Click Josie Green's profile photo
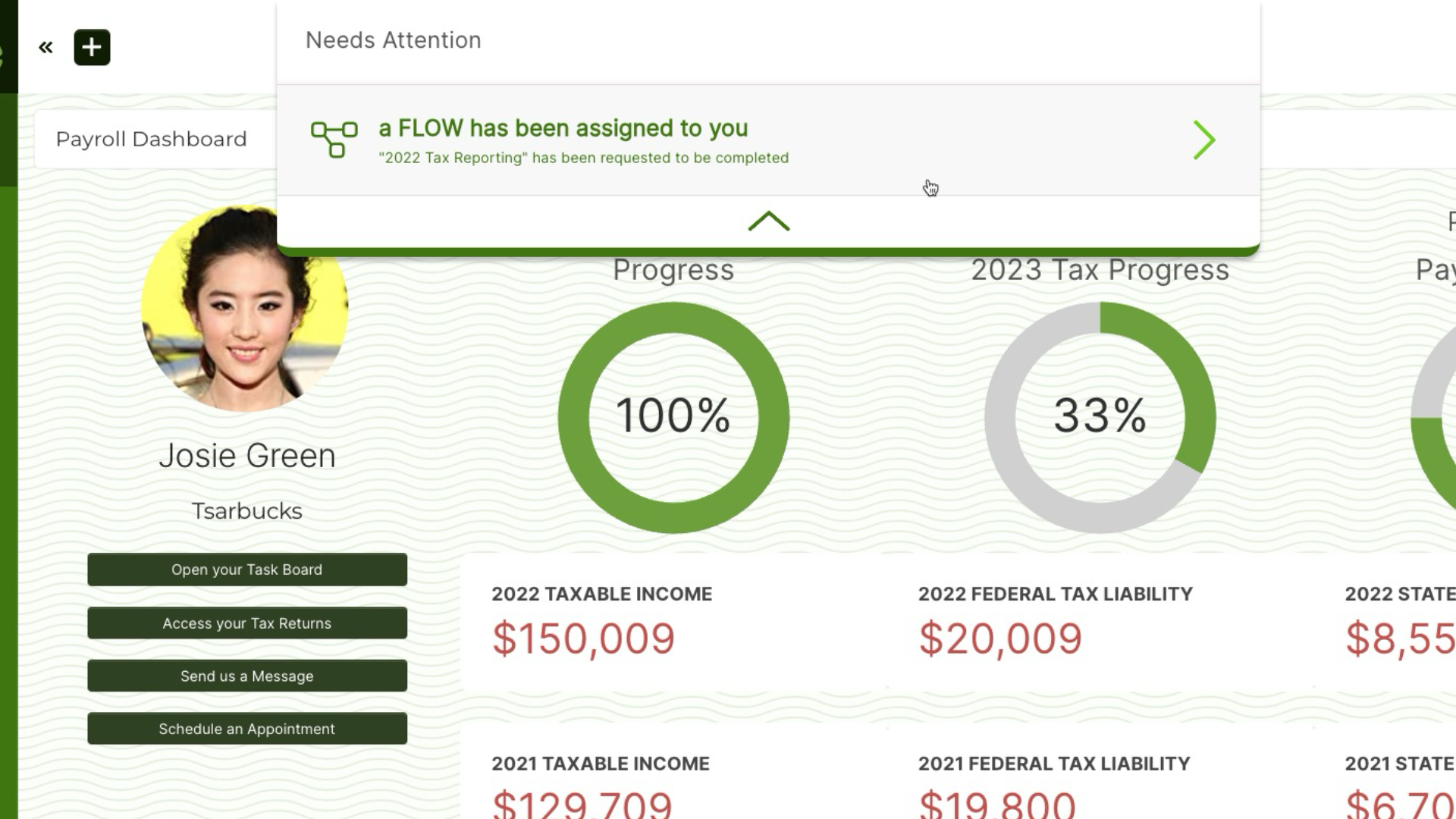Image resolution: width=1456 pixels, height=819 pixels. 245,309
